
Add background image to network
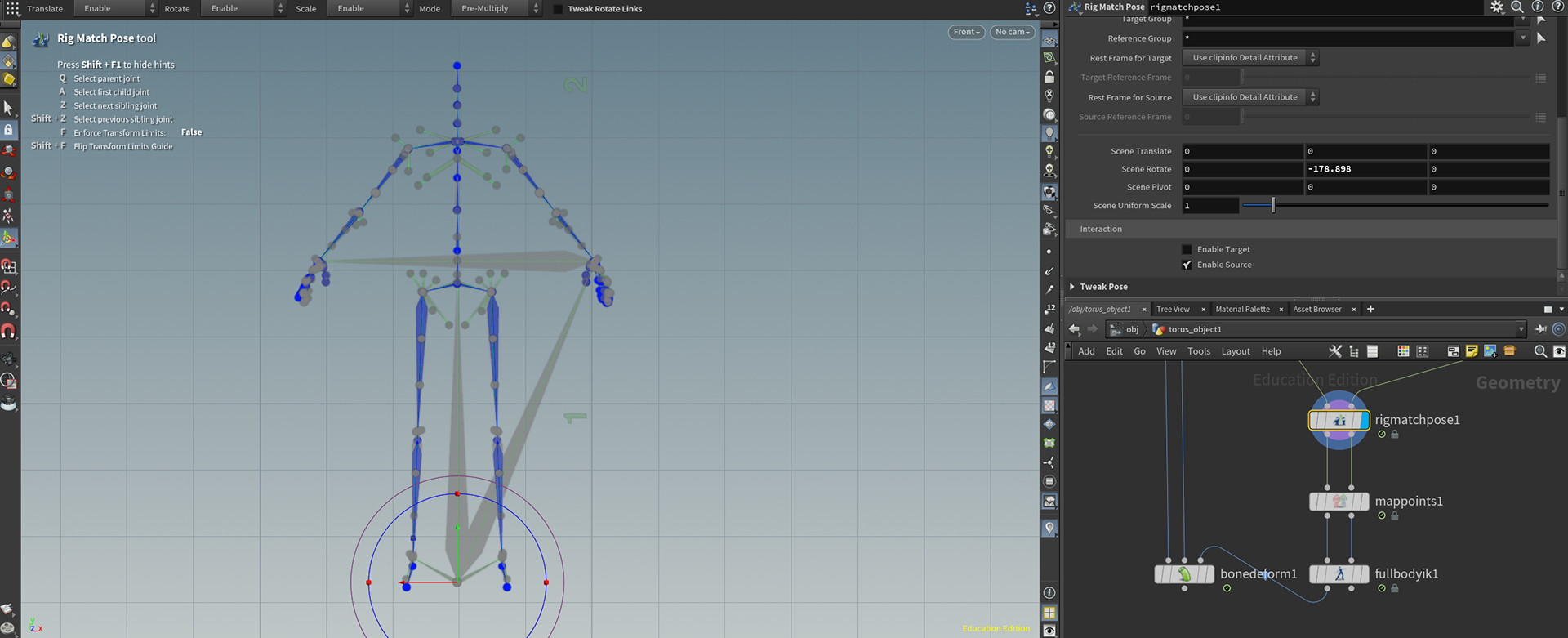point(1490,351)
